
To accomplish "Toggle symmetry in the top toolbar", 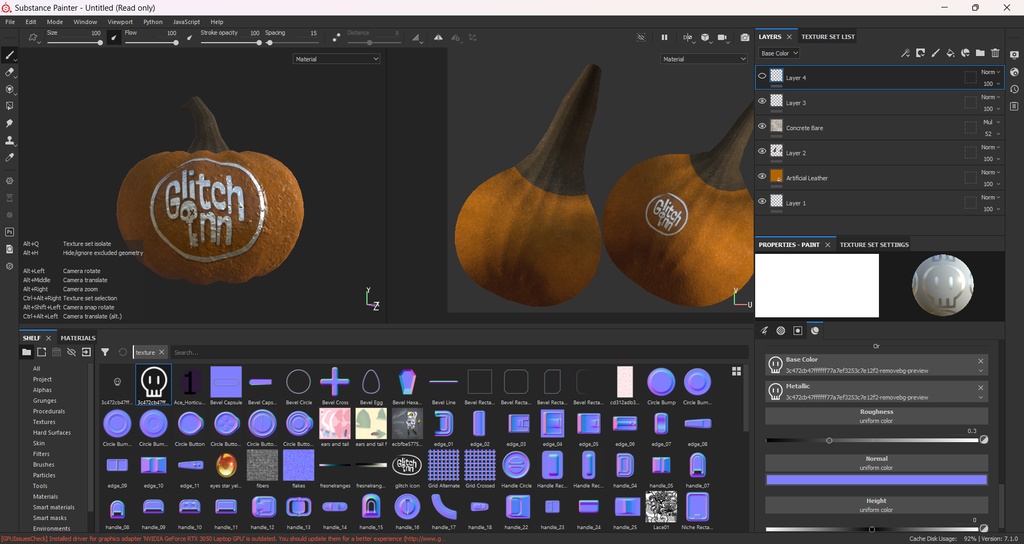I will pos(438,38).
